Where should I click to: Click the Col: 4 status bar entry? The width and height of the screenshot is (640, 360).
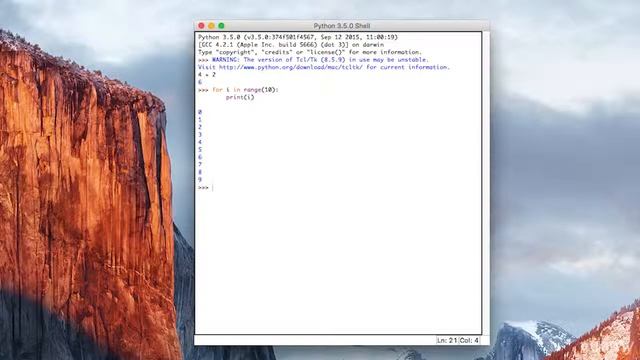[x=469, y=340]
